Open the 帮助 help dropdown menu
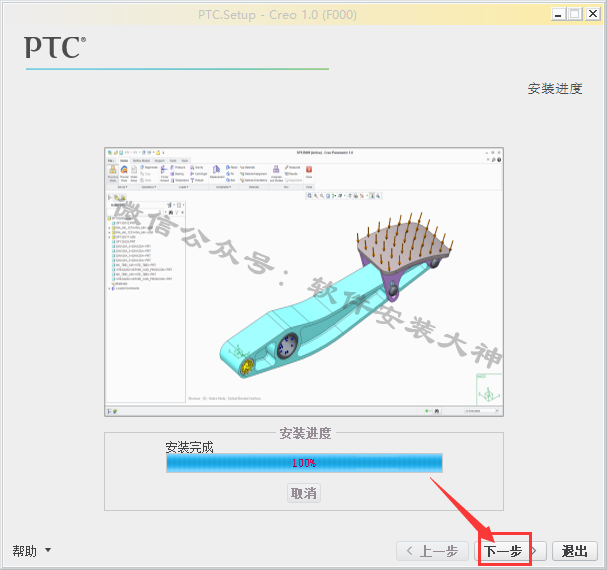Screen dimensions: 607x570 32,551
